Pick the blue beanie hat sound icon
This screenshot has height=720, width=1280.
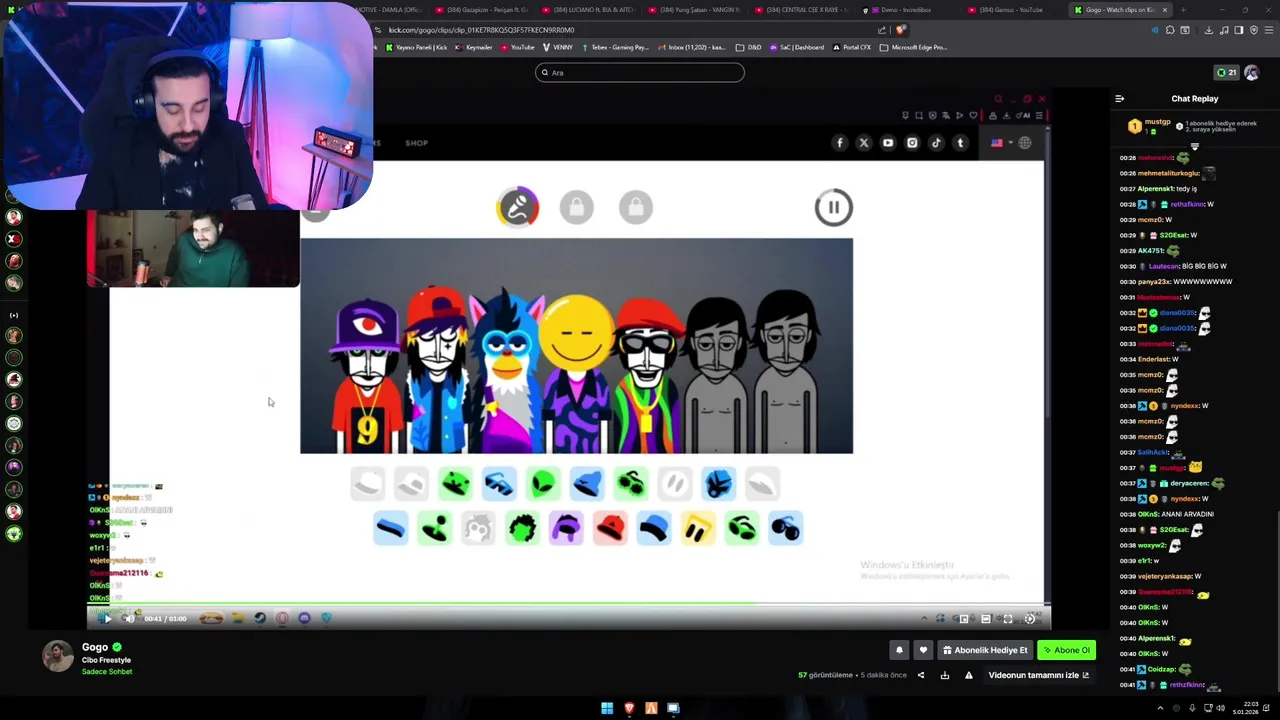pyautogui.click(x=587, y=484)
